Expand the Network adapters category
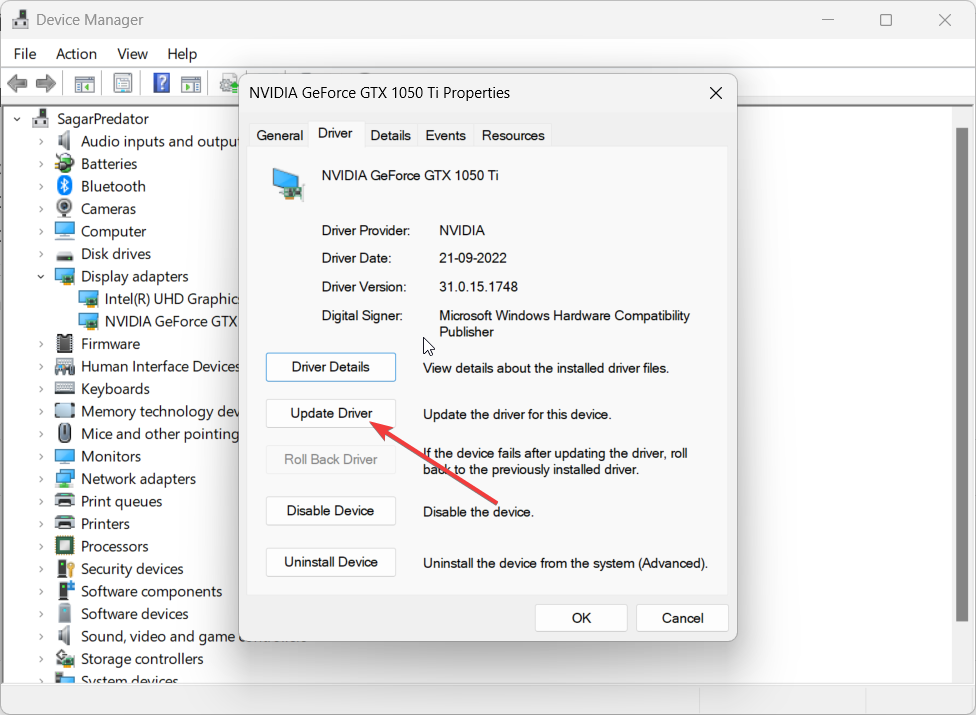Image resolution: width=976 pixels, height=715 pixels. tap(40, 479)
